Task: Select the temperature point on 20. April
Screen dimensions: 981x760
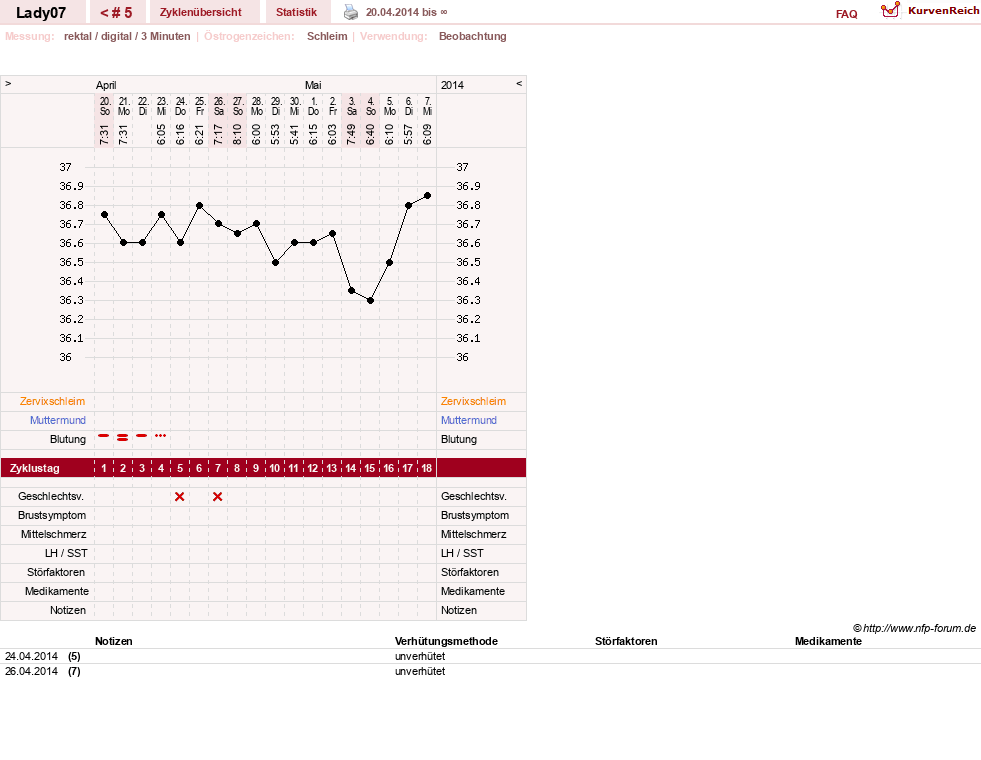Action: point(104,215)
